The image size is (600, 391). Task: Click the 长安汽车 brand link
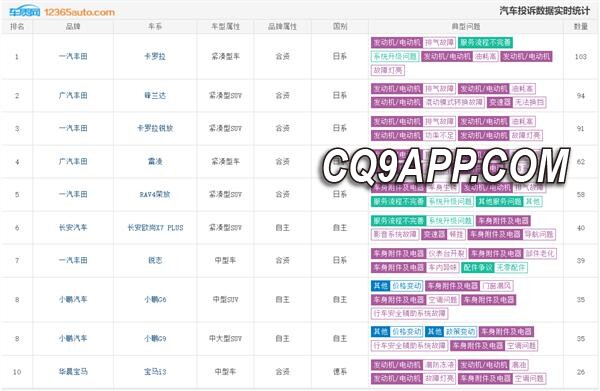(73, 228)
